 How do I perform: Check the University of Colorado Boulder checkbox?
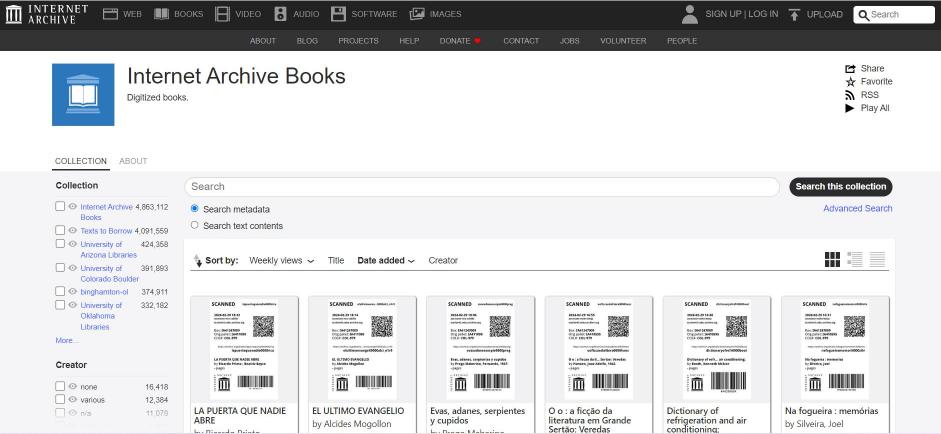[x=60, y=268]
